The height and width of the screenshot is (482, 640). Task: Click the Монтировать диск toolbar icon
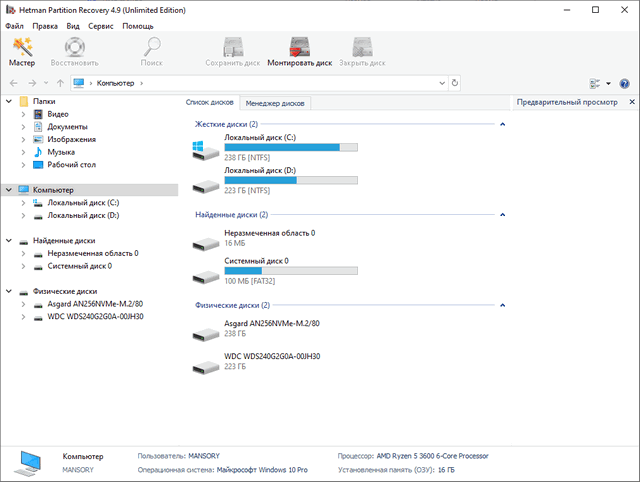pyautogui.click(x=299, y=52)
